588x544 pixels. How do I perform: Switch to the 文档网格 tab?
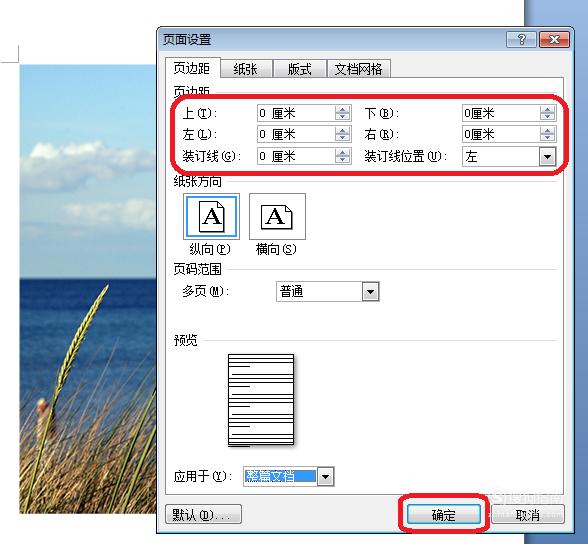click(x=358, y=69)
